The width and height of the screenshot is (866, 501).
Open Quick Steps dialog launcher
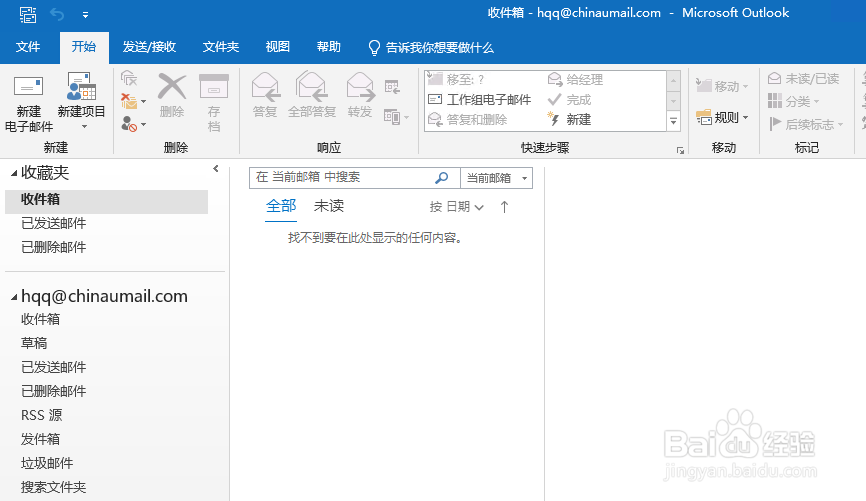pyautogui.click(x=680, y=150)
